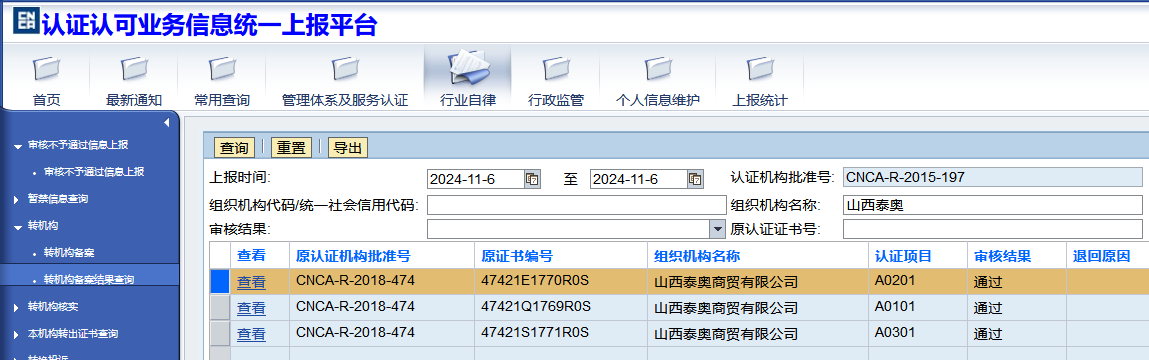Click certificate number 47421Q1769R0S cell
Image resolution: width=1149 pixels, height=360 pixels.
point(561,308)
